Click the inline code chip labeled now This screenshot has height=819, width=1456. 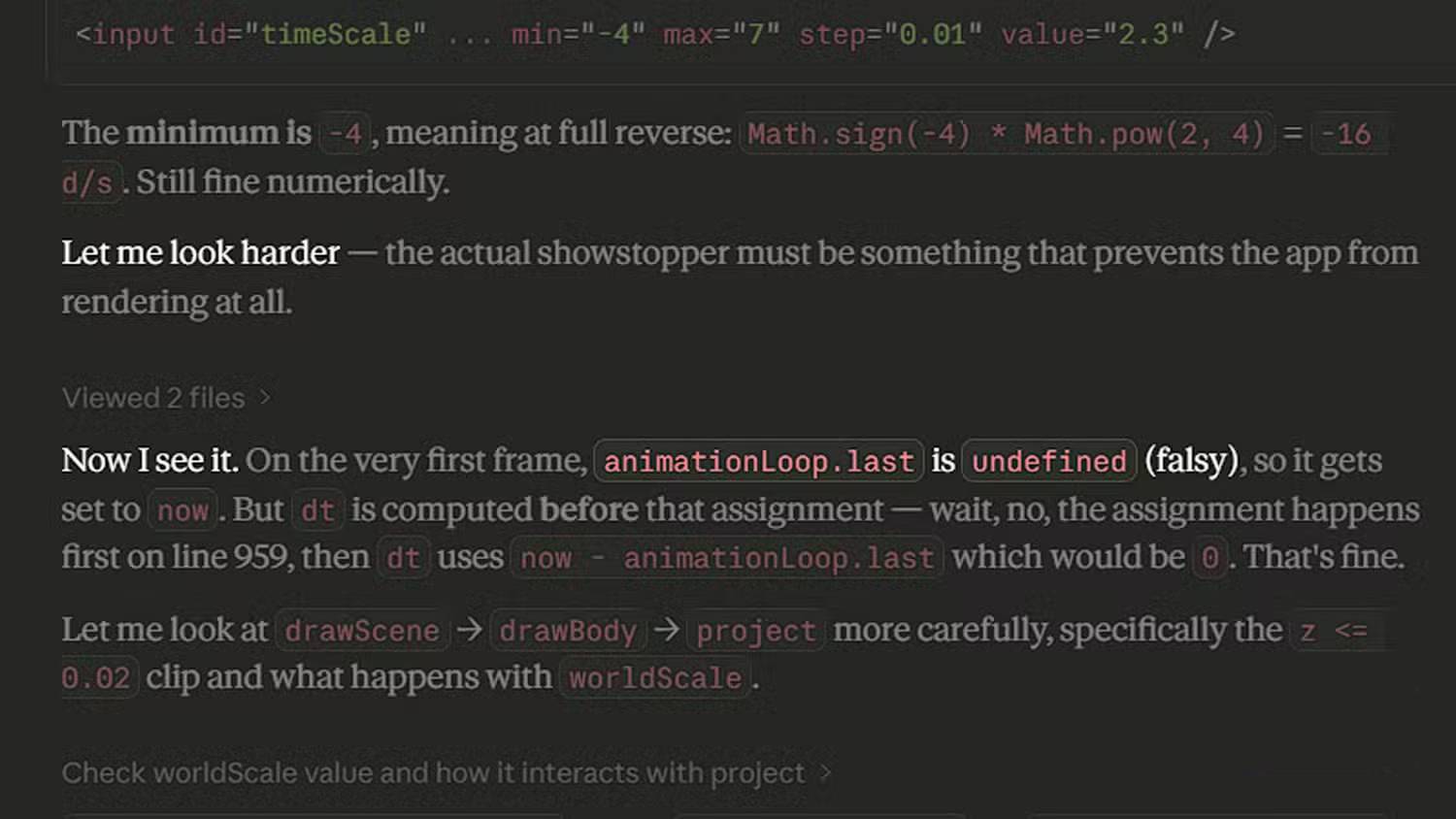coord(182,510)
